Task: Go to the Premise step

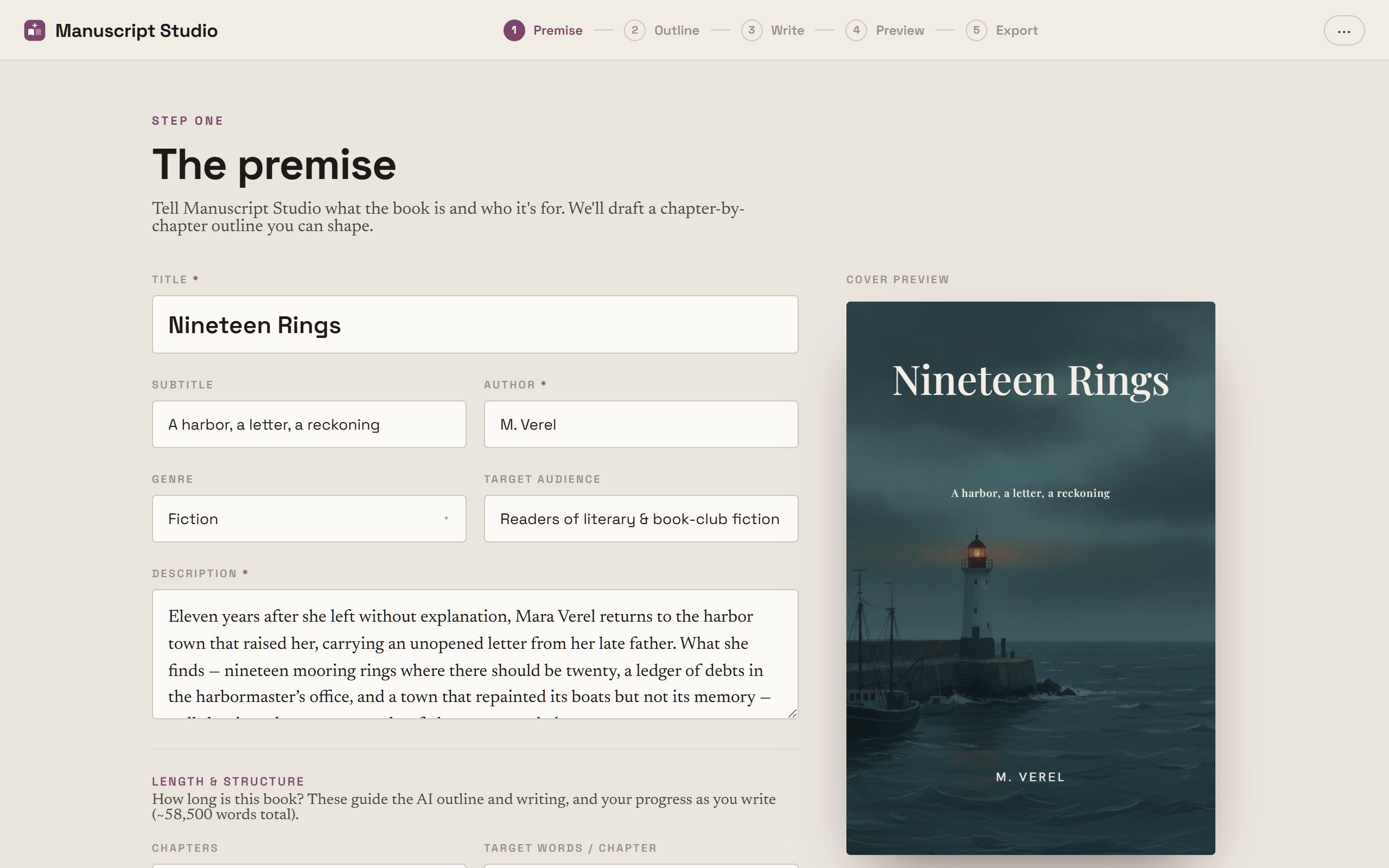Action: [543, 30]
